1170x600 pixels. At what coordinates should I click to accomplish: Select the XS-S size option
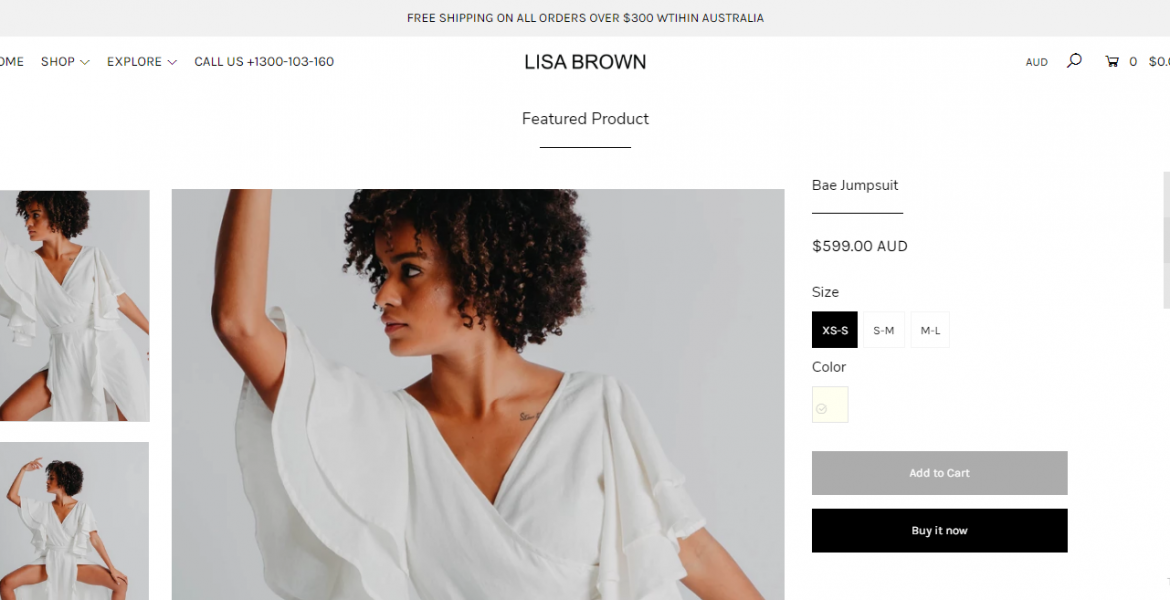point(834,329)
